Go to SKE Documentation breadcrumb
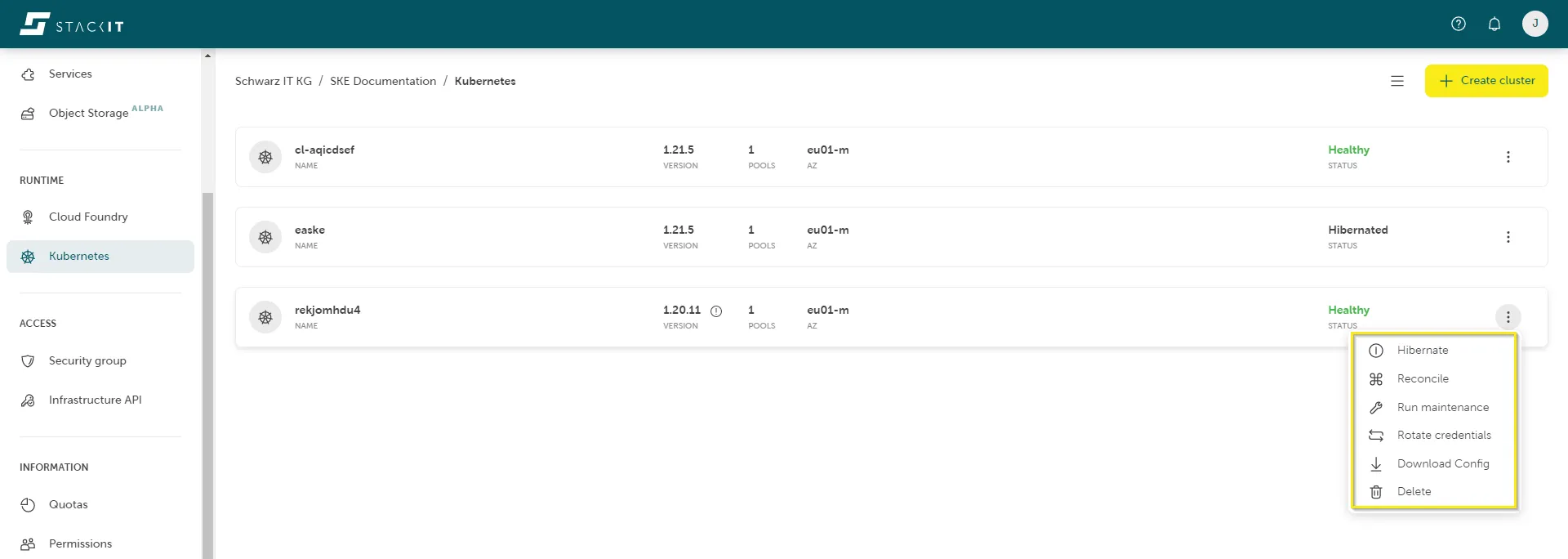Screen dimensions: 1568x559 tap(382, 81)
